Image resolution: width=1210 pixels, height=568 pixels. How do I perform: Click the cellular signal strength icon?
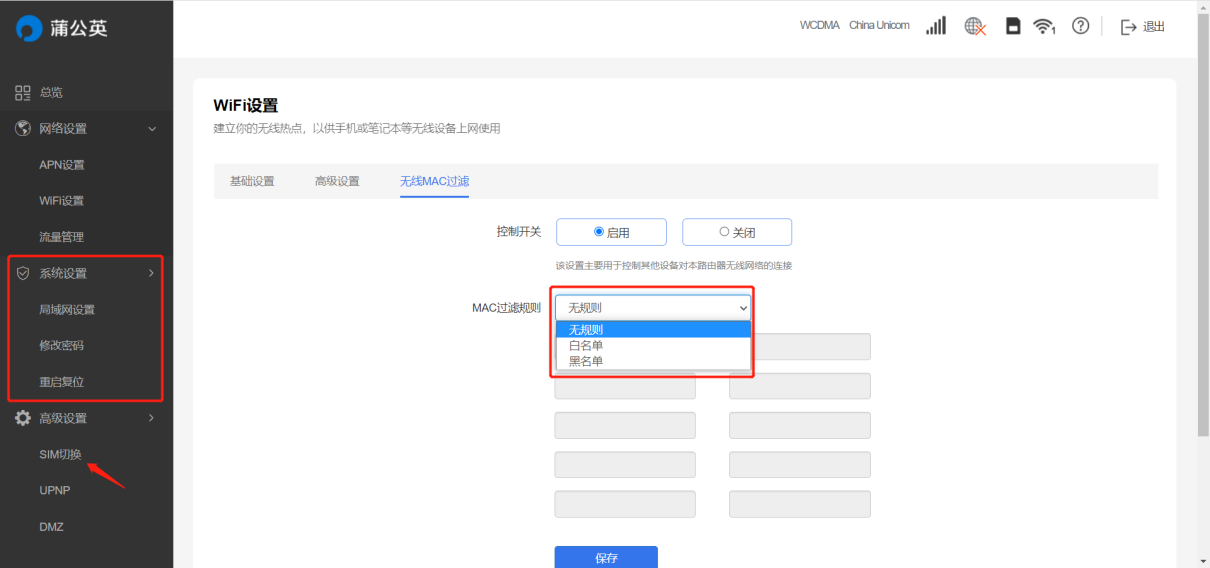936,26
